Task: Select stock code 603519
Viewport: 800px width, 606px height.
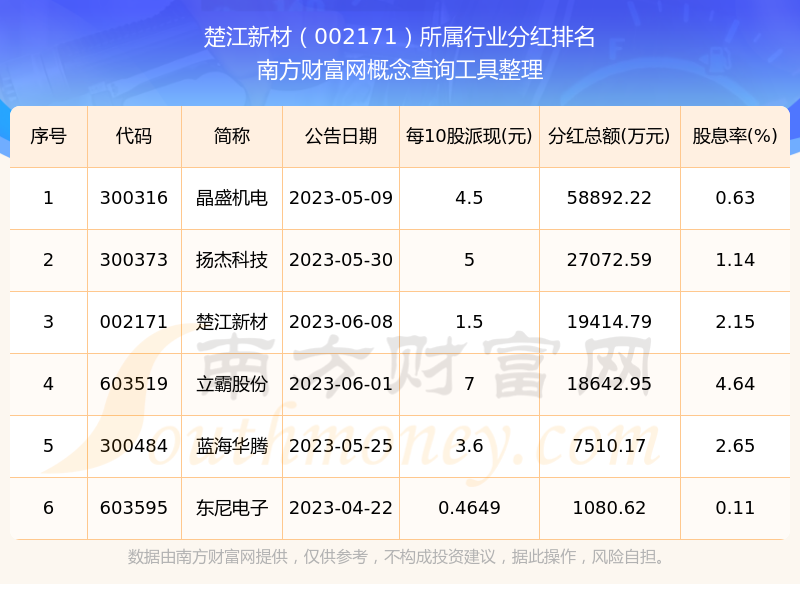Action: point(134,384)
